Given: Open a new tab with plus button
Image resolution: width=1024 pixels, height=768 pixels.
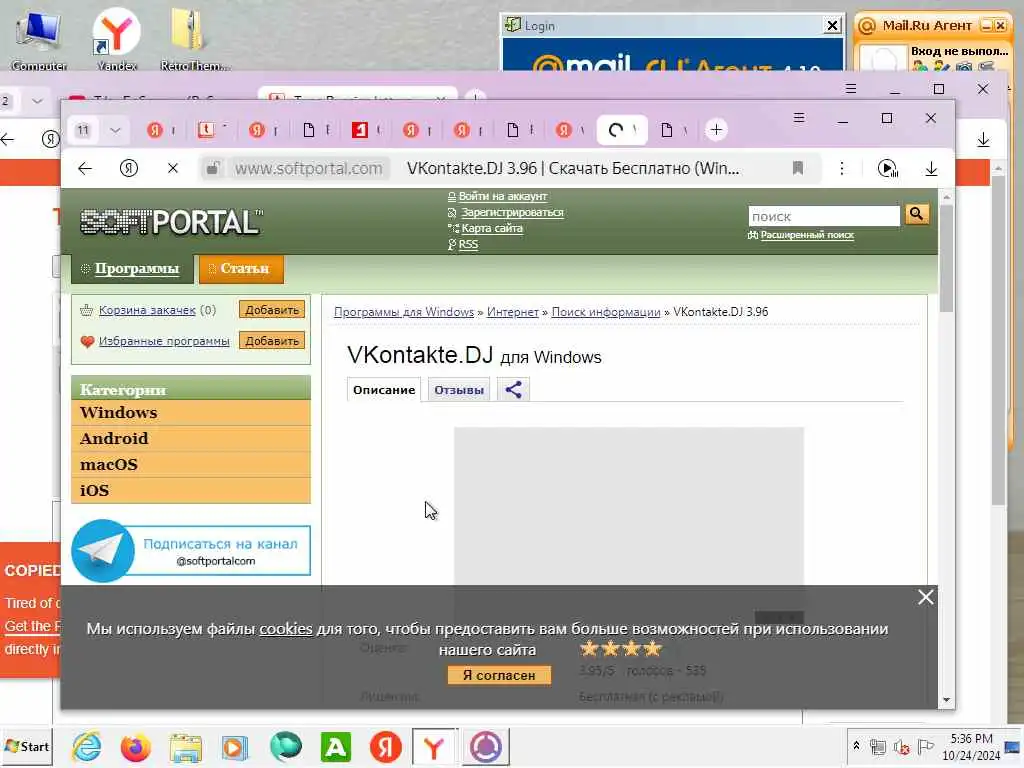Looking at the screenshot, I should [x=716, y=129].
